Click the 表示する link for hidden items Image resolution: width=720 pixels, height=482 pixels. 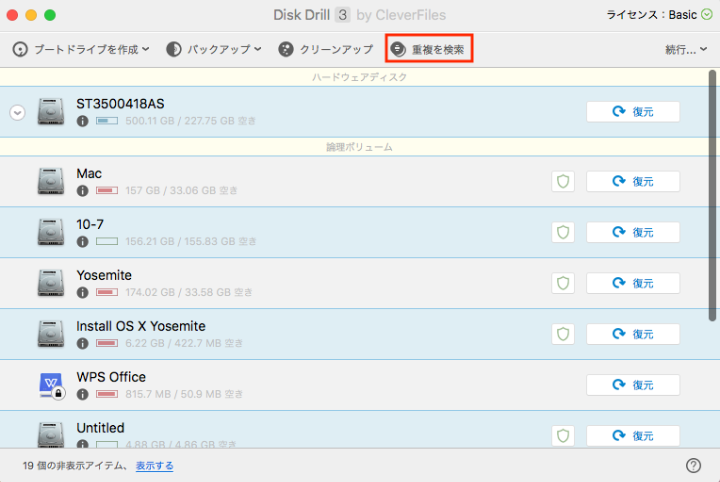click(155, 465)
